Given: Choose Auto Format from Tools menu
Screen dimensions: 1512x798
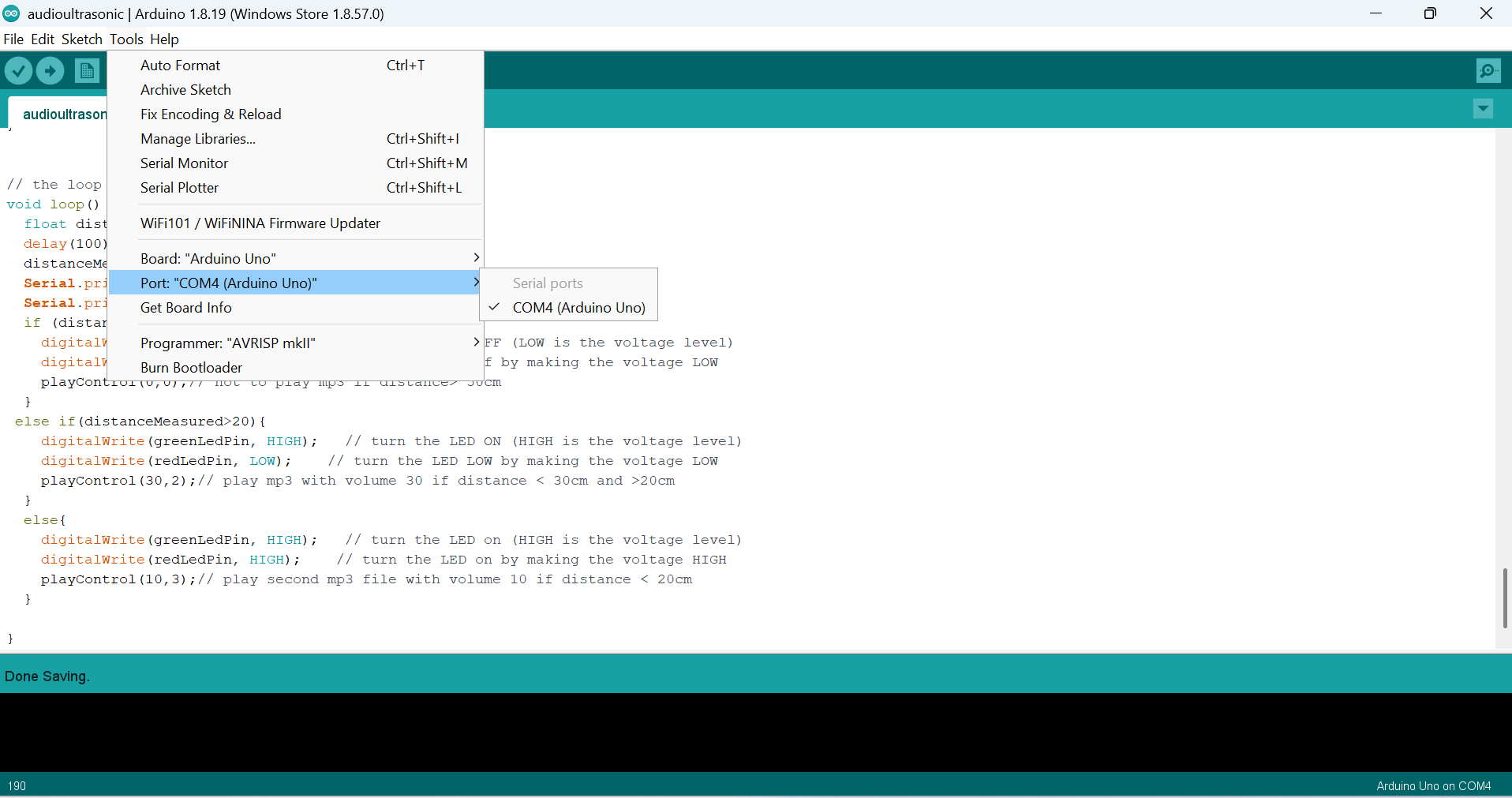Looking at the screenshot, I should point(181,66).
